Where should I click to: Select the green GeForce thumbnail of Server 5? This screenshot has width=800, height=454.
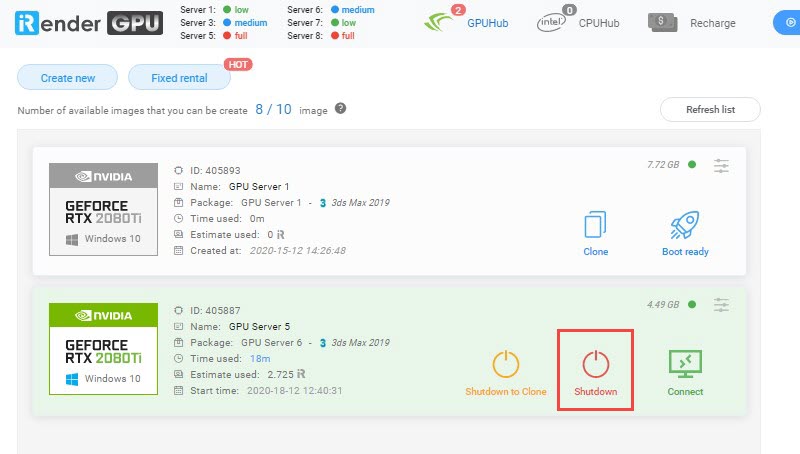click(103, 348)
